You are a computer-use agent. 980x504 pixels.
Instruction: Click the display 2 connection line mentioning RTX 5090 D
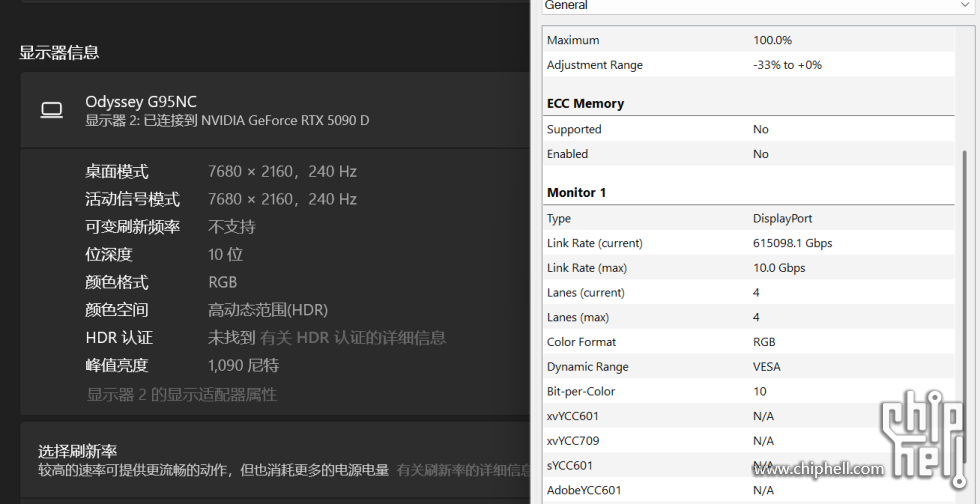tap(227, 121)
